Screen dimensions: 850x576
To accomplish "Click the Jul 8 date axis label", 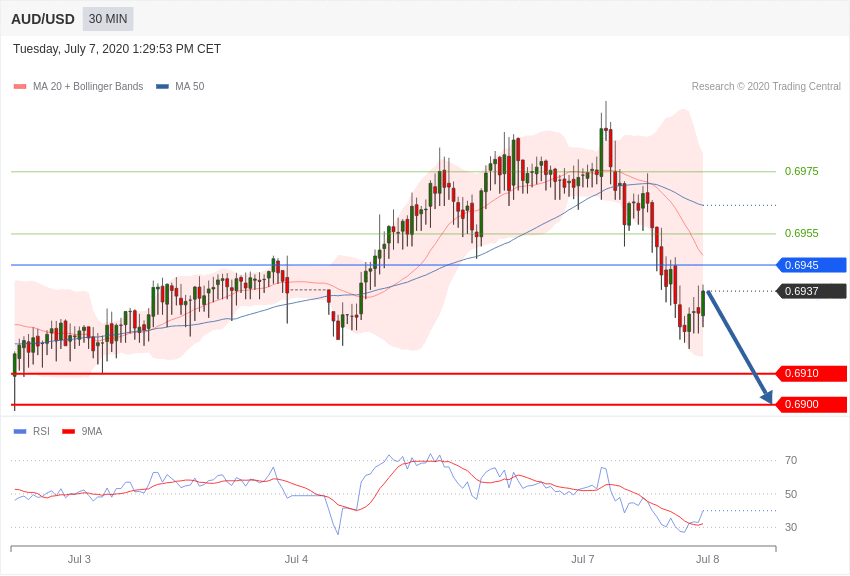I will tap(707, 559).
